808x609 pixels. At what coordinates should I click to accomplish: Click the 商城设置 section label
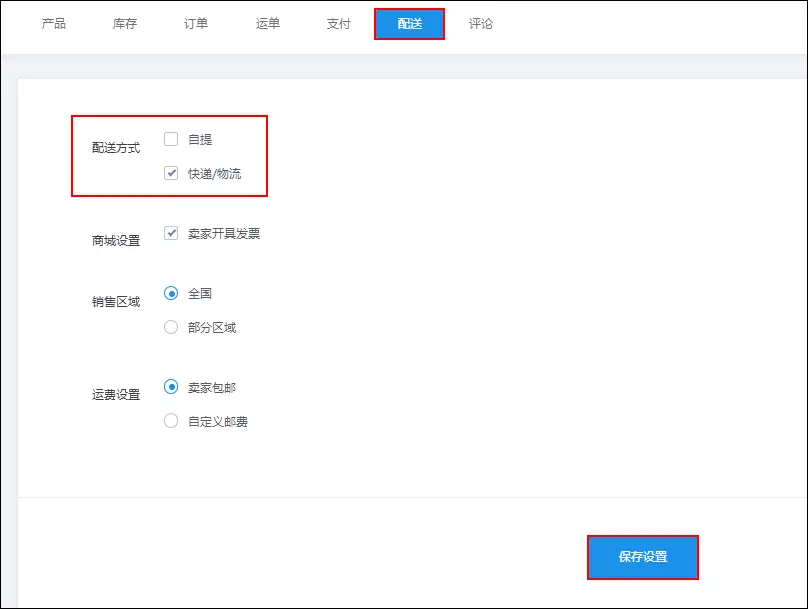pos(116,240)
